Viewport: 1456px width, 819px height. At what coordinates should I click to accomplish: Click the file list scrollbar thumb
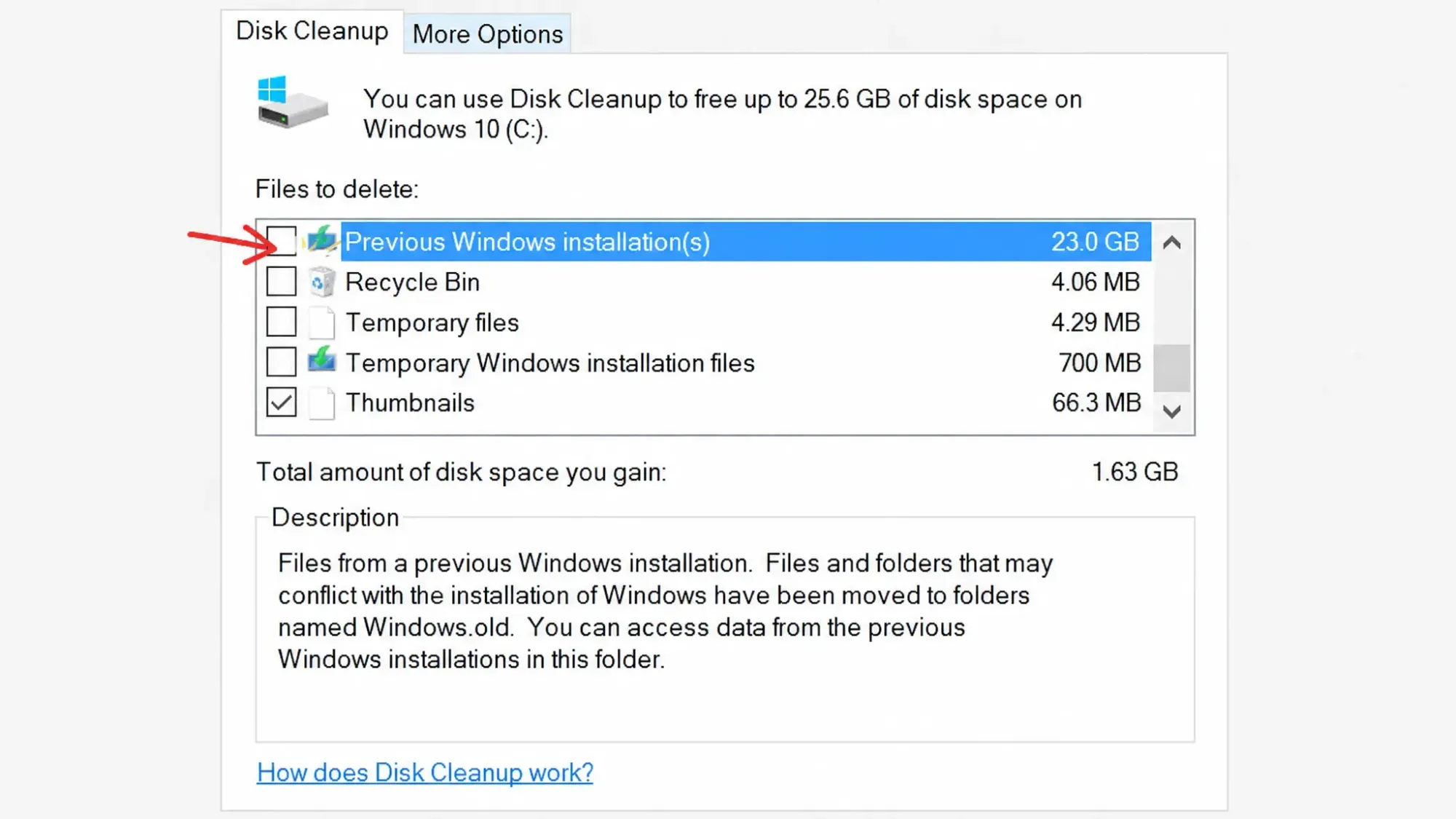point(1172,368)
